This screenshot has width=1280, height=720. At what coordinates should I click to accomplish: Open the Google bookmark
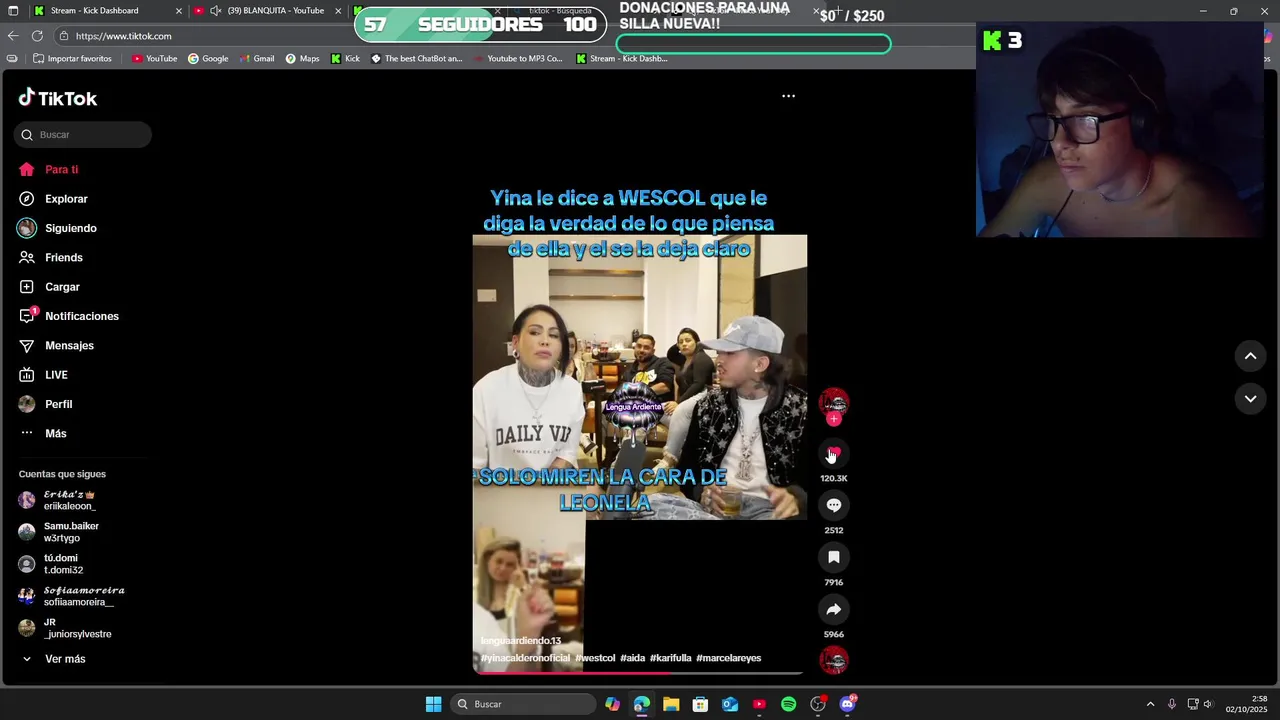pos(208,59)
